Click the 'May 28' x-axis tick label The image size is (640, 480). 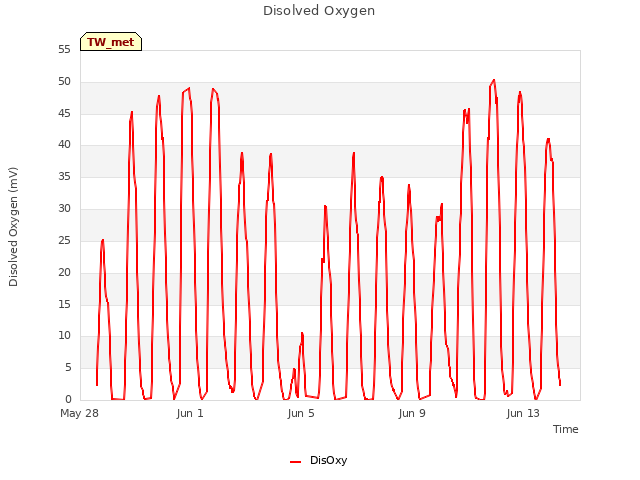tap(80, 413)
